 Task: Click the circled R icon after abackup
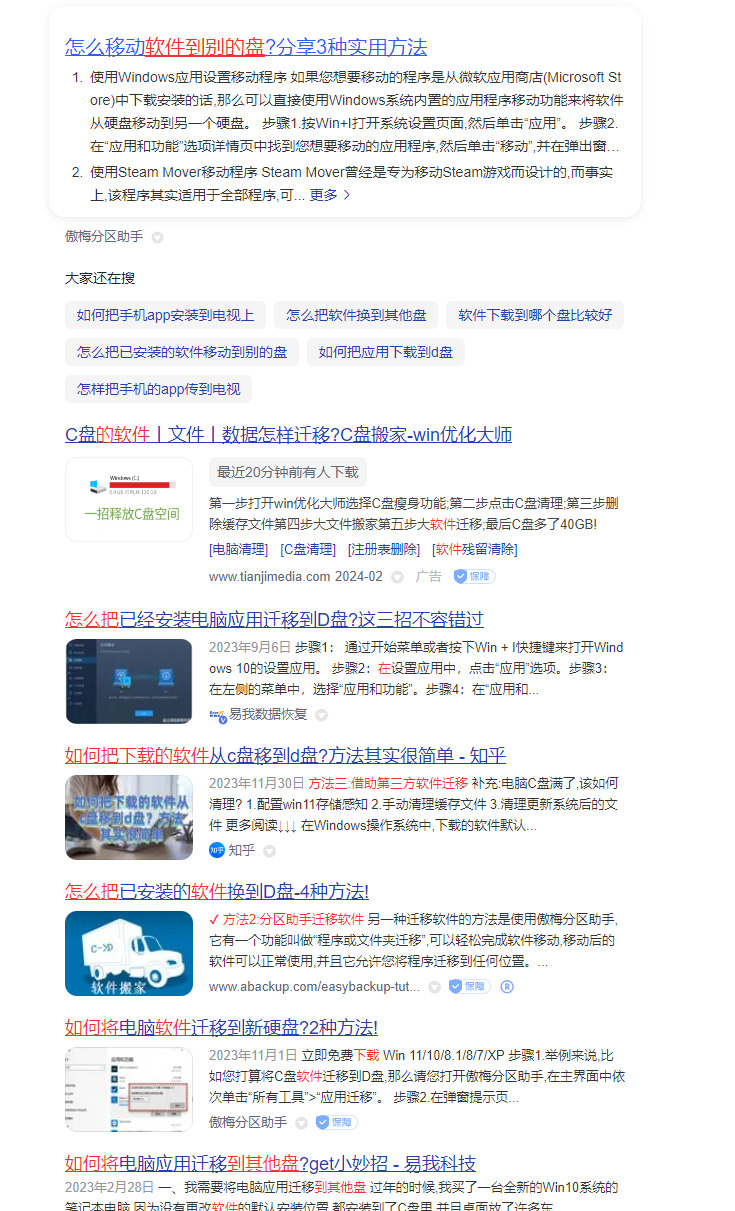coord(507,987)
